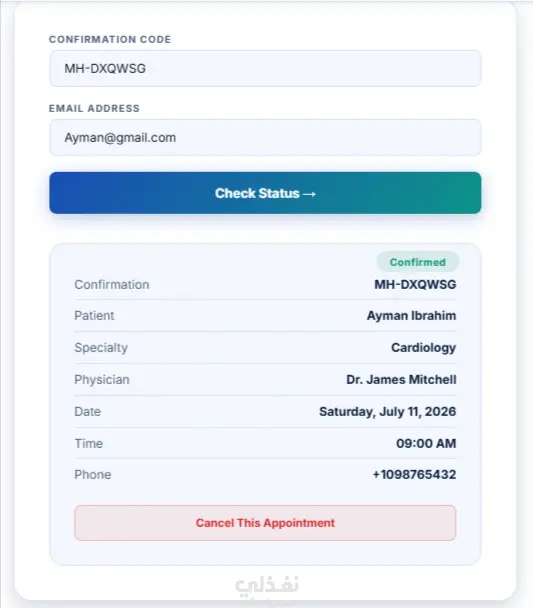Focus the Email Address input field
Image resolution: width=533 pixels, height=608 pixels.
coord(265,138)
